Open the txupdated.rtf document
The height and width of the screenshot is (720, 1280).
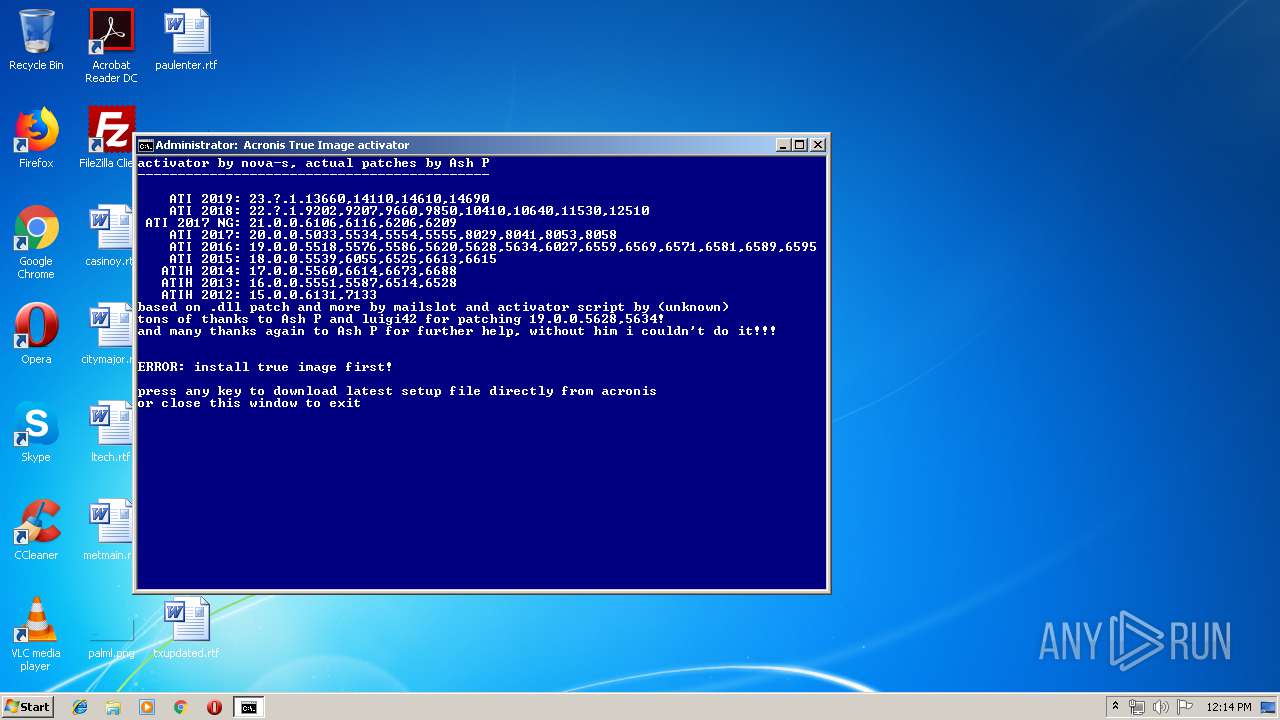[186, 628]
